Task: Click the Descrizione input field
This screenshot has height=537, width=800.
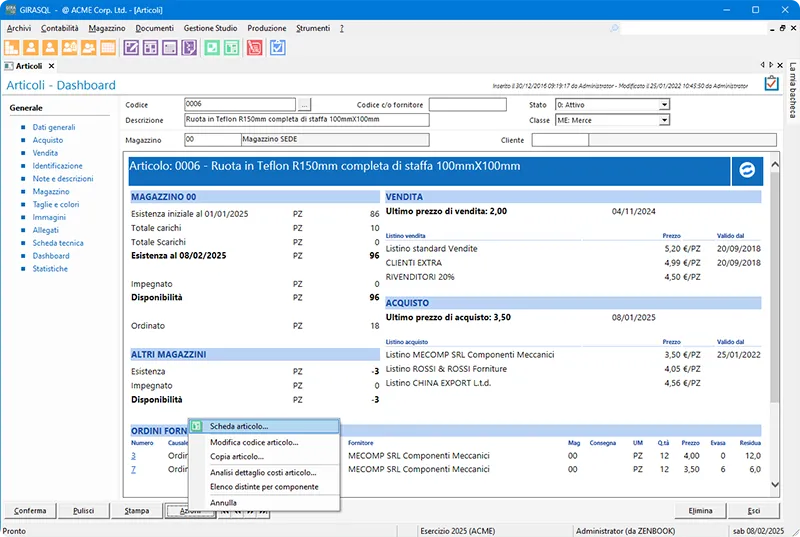Action: pyautogui.click(x=307, y=120)
